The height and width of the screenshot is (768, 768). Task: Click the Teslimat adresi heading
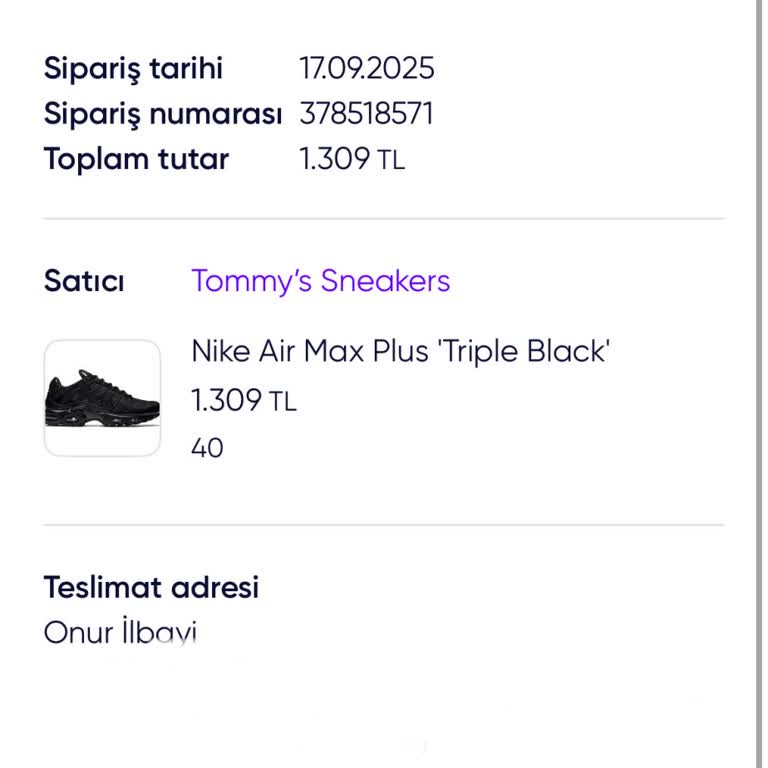151,587
